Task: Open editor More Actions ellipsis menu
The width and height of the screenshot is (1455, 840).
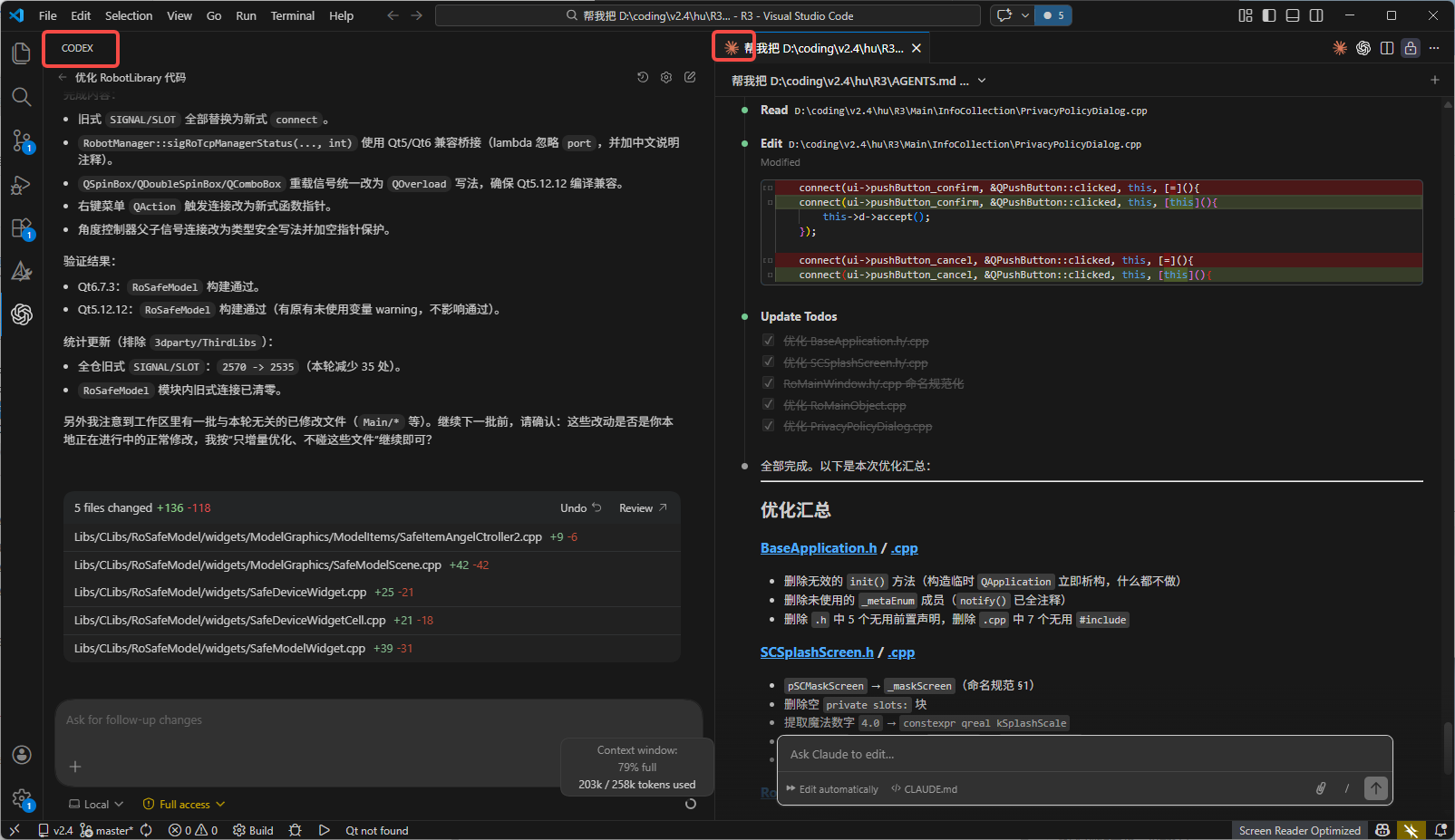Action: coord(1433,48)
